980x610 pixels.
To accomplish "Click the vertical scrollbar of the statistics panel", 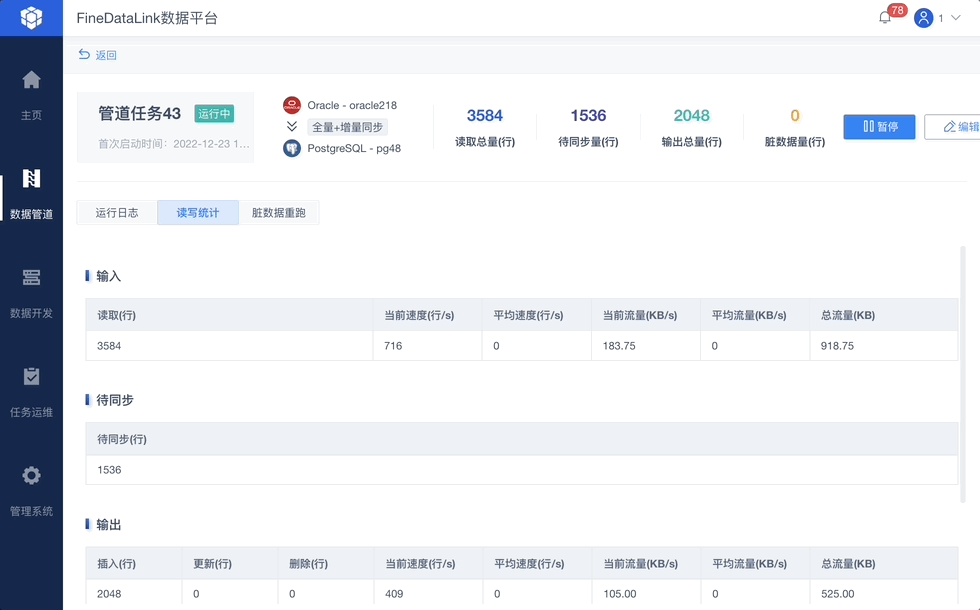I will coord(962,374).
